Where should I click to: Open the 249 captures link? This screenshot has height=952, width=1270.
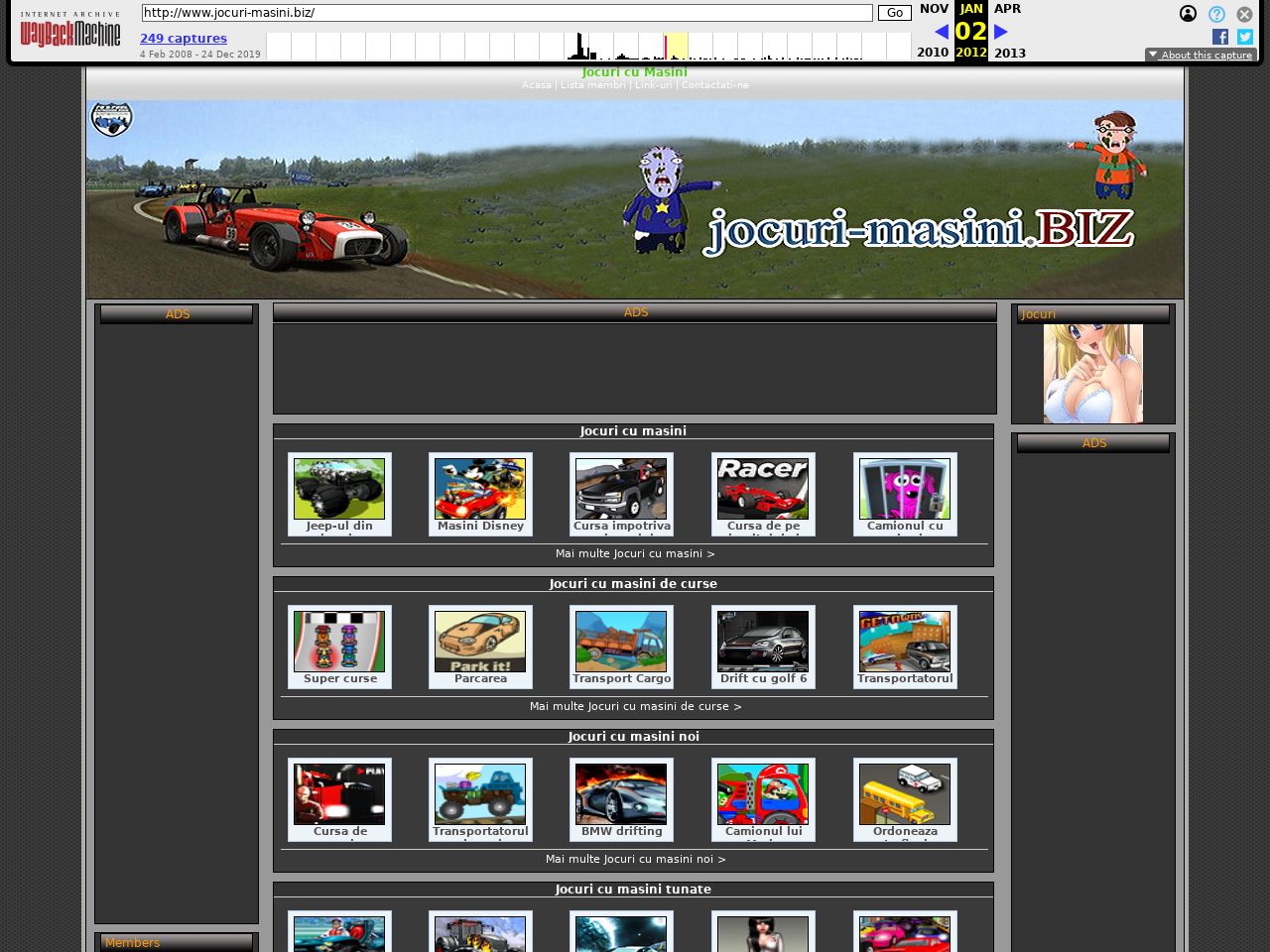pyautogui.click(x=184, y=39)
